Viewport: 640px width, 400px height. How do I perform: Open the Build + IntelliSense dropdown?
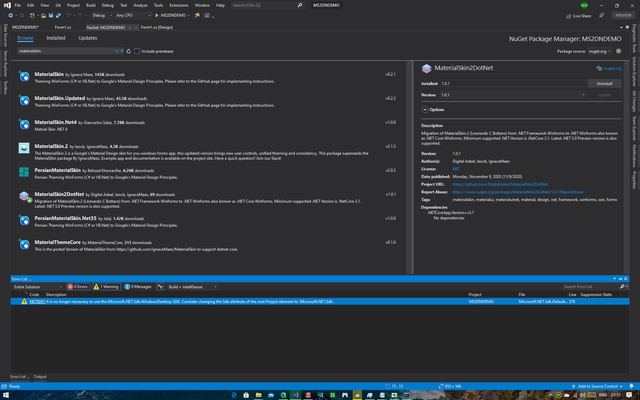192,287
